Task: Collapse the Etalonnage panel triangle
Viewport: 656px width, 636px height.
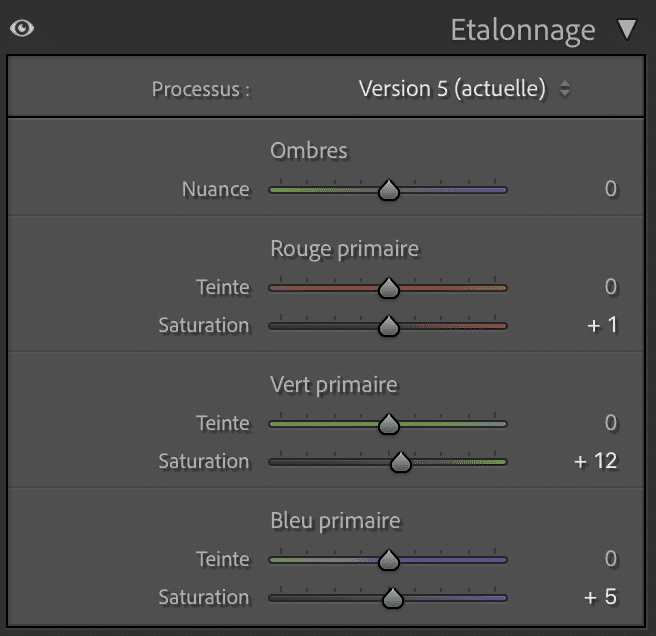Action: (627, 29)
